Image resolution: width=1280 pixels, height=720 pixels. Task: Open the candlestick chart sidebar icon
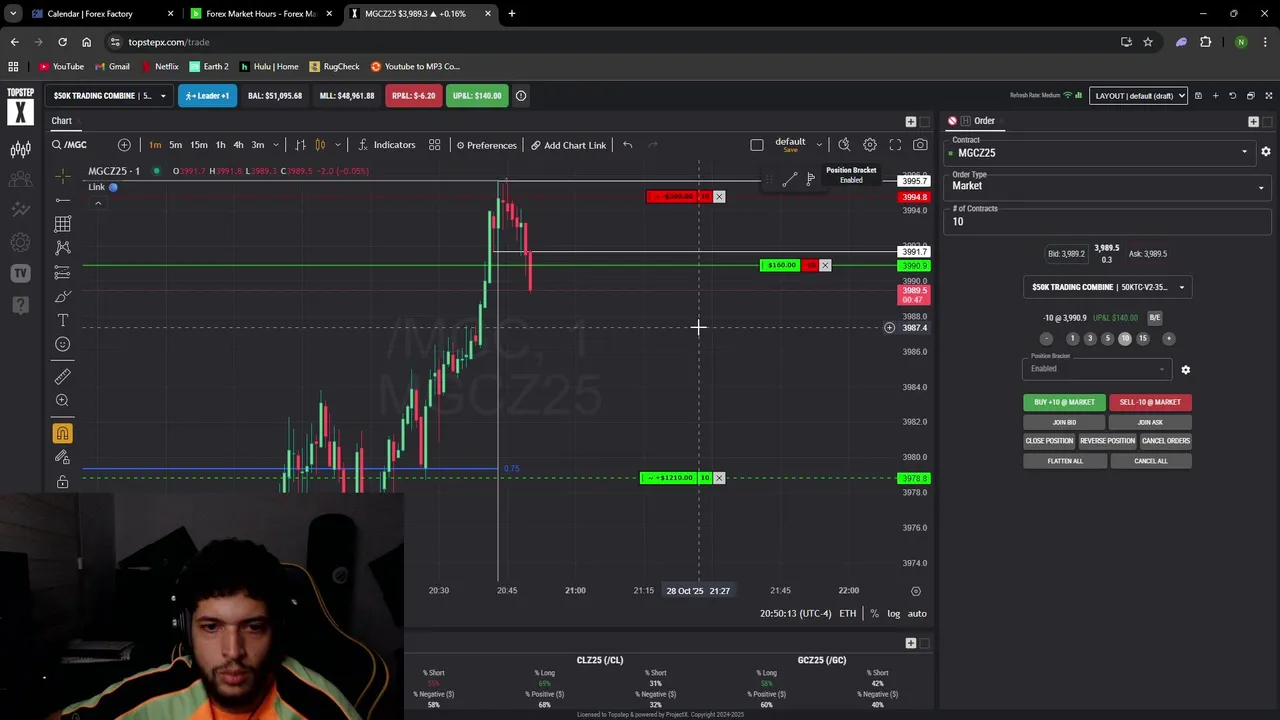tap(20, 150)
